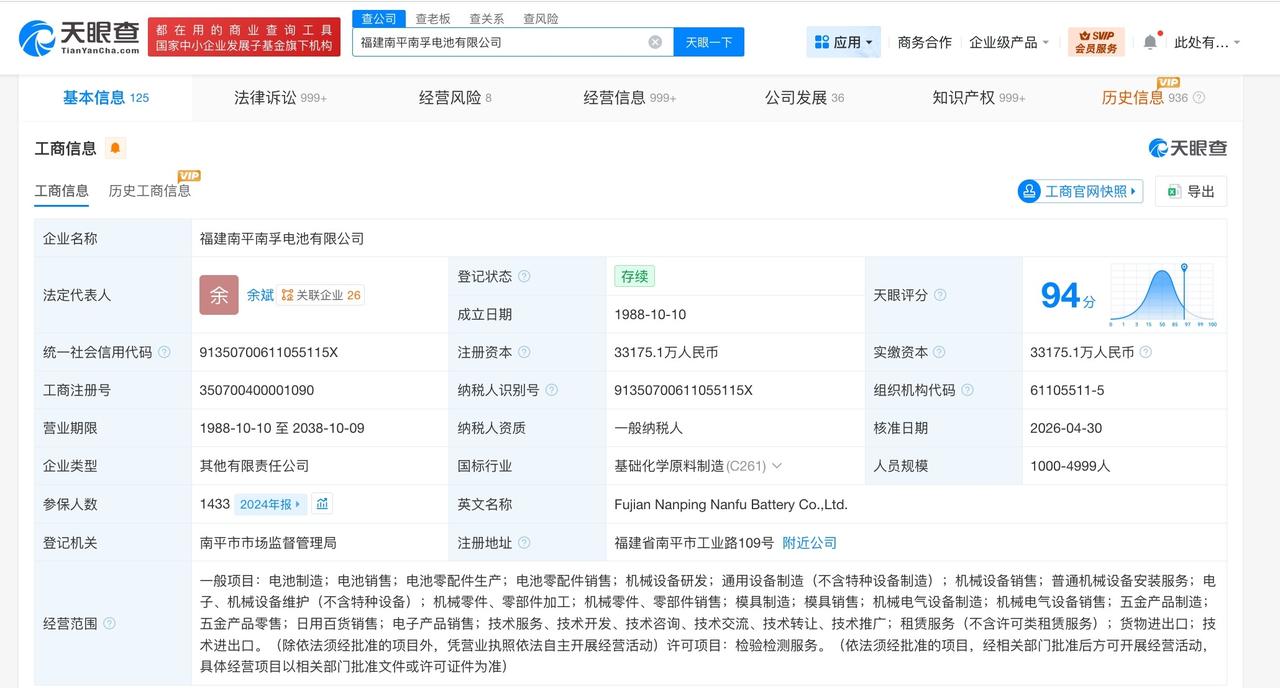This screenshot has height=688, width=1280.
Task: Click the 附近公司 link
Action: [809, 543]
